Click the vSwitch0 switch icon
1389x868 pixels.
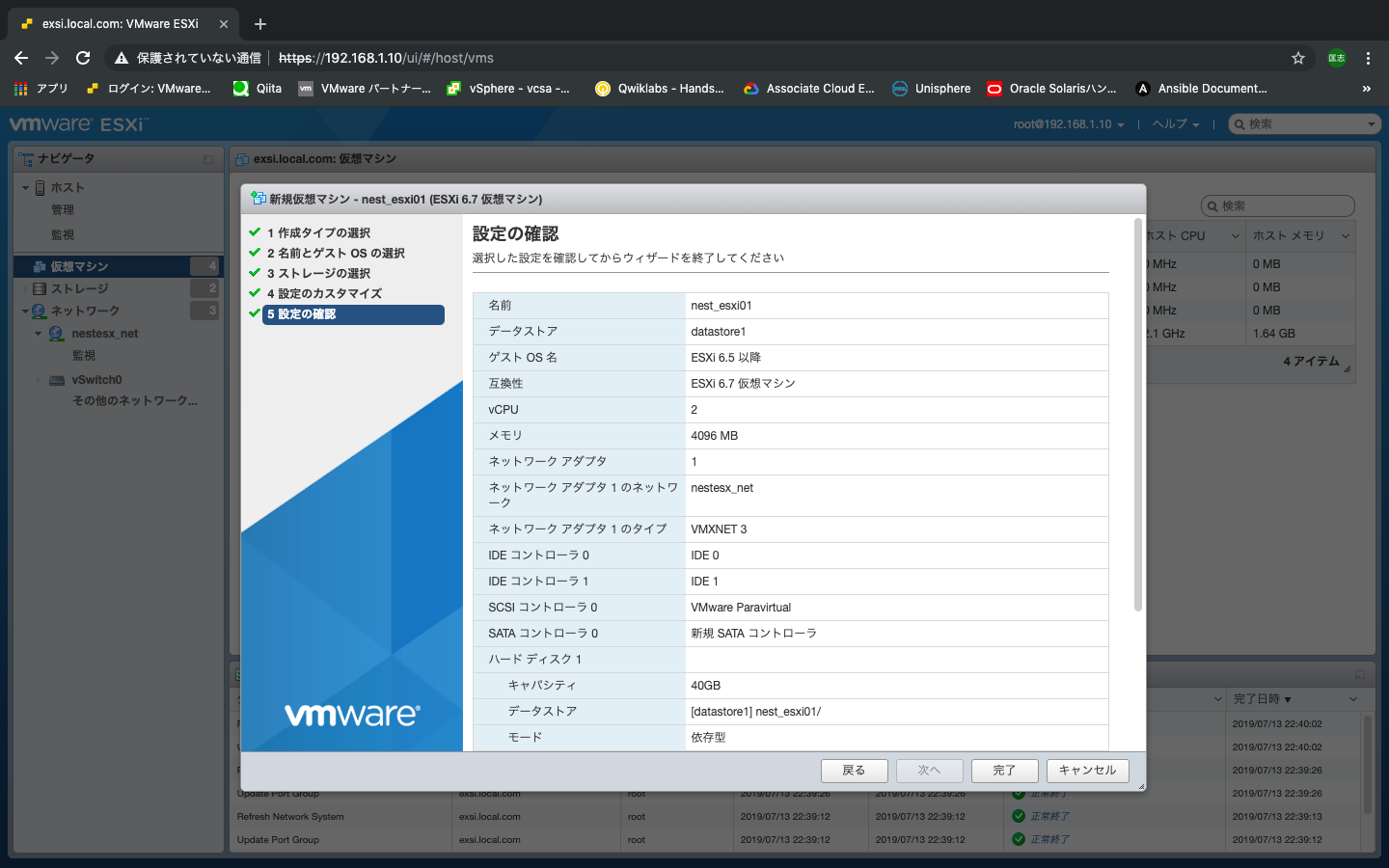[57, 380]
